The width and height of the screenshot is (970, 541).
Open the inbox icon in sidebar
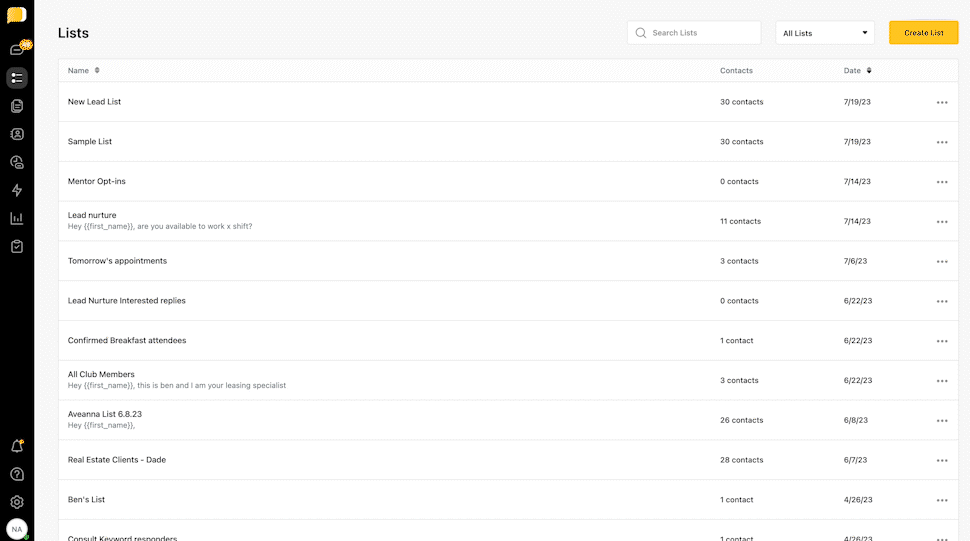click(17, 49)
